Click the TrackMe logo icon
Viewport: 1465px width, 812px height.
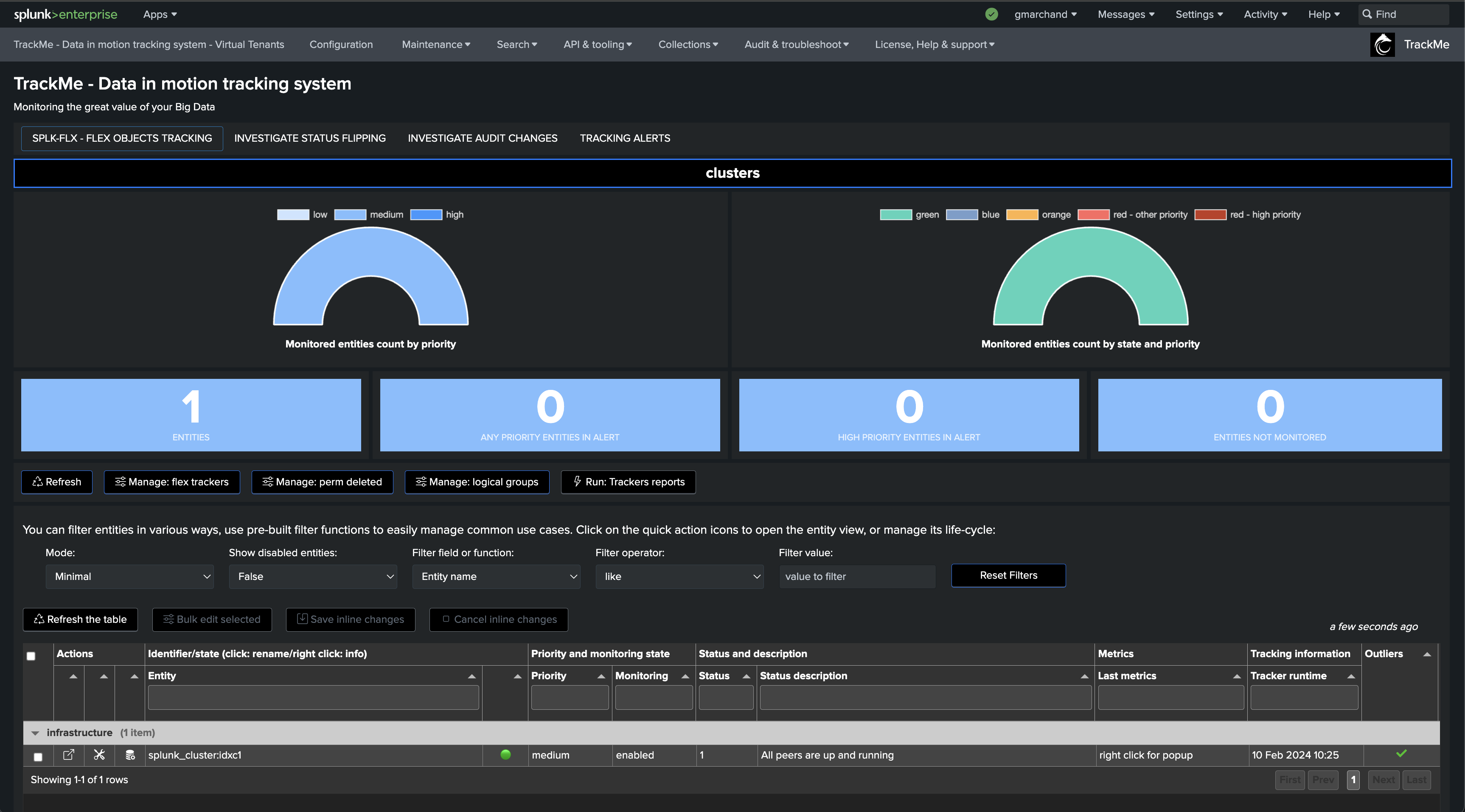[1382, 45]
